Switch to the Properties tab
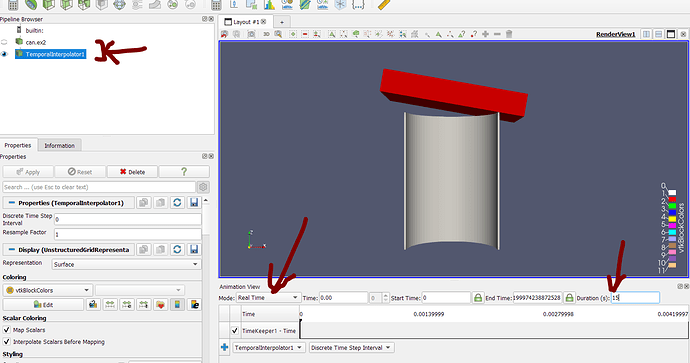This screenshot has height=363, width=690. pyautogui.click(x=18, y=145)
